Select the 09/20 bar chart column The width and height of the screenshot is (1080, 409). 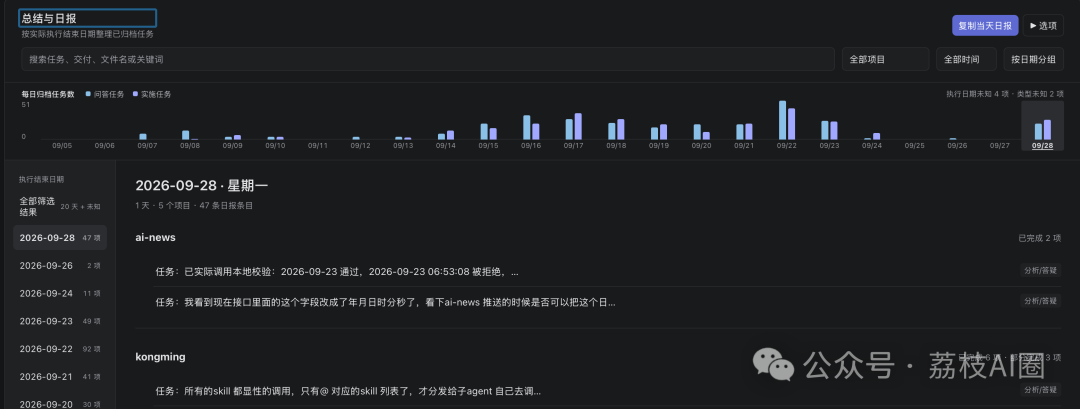(x=702, y=126)
